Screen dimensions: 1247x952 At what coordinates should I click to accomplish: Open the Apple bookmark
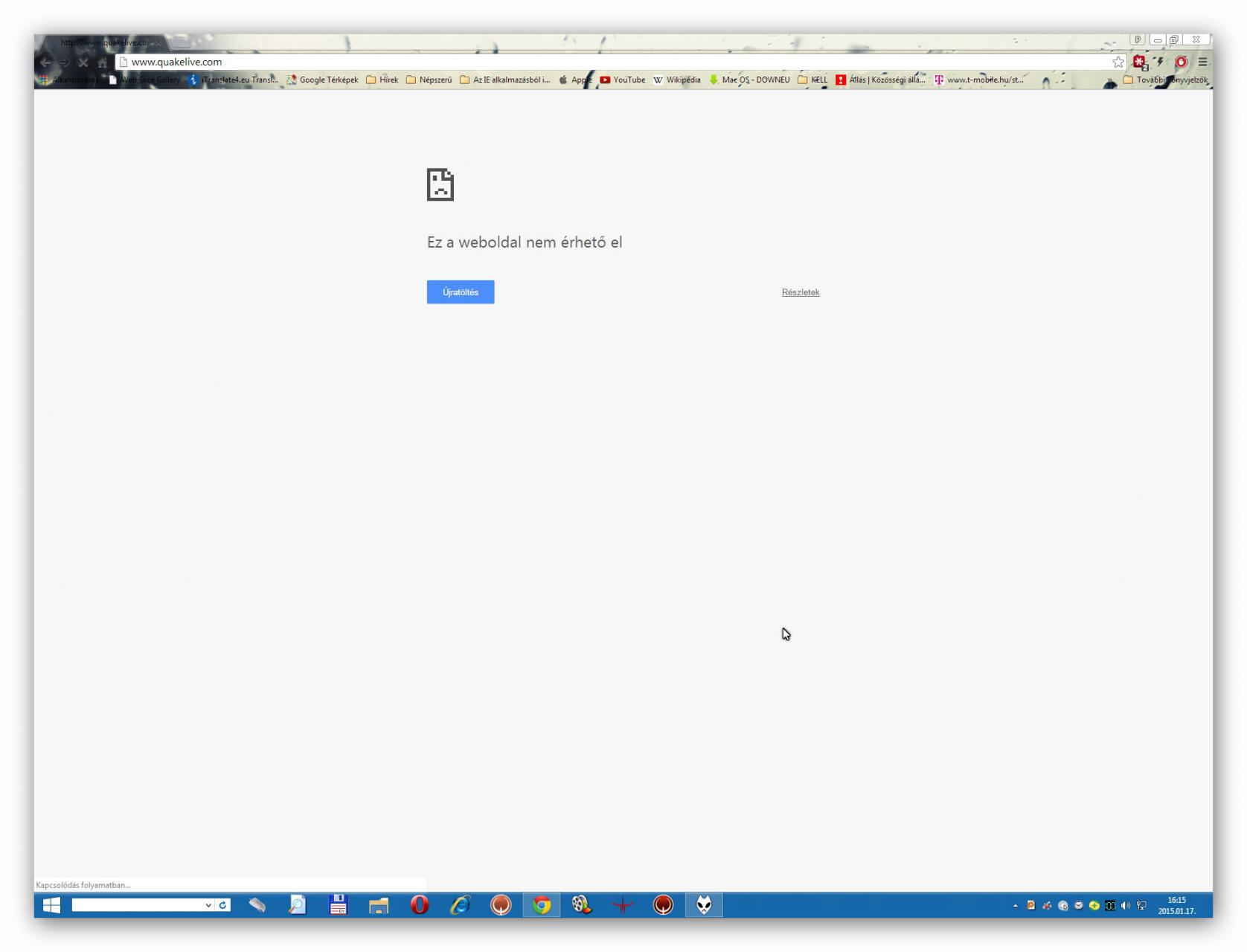click(575, 80)
